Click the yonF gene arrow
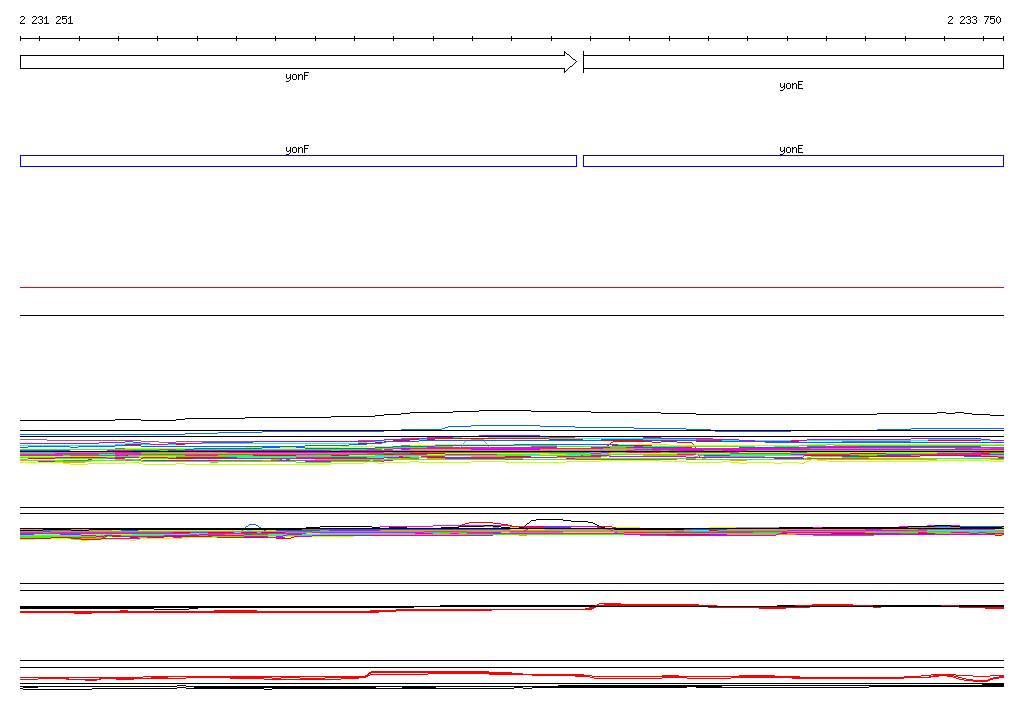 pos(290,62)
